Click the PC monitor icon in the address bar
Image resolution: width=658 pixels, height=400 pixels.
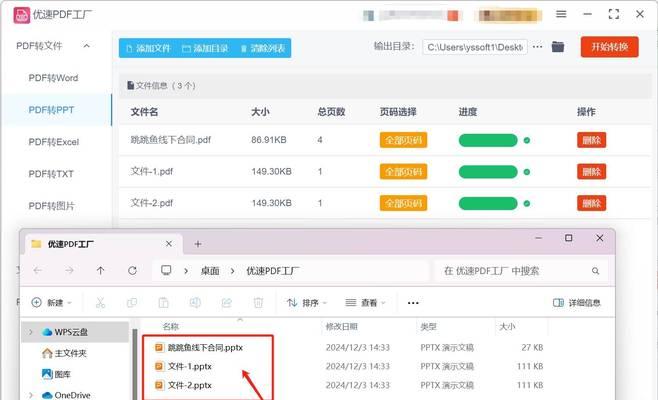pos(166,270)
